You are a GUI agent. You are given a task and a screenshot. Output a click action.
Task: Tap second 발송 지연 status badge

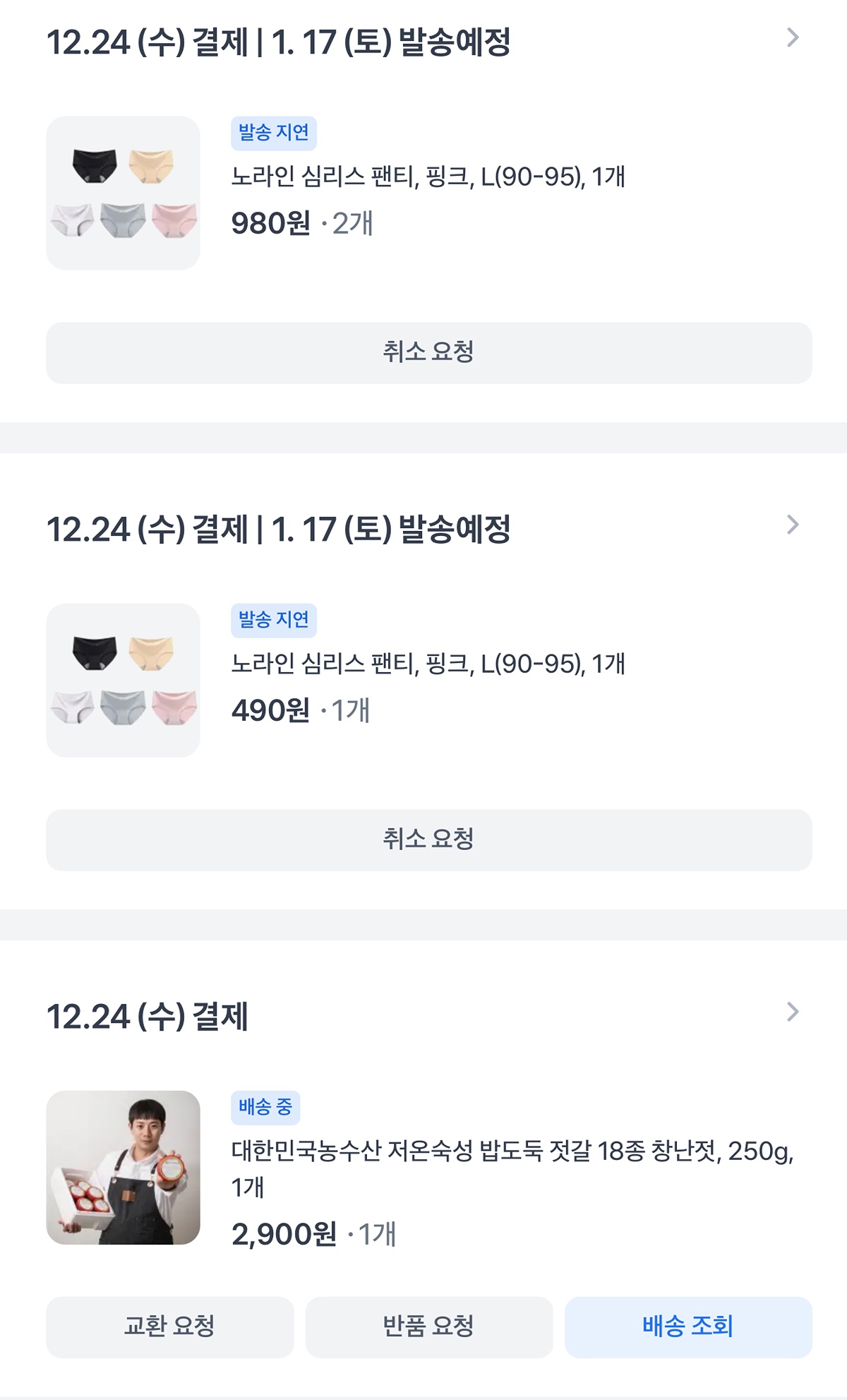click(274, 621)
